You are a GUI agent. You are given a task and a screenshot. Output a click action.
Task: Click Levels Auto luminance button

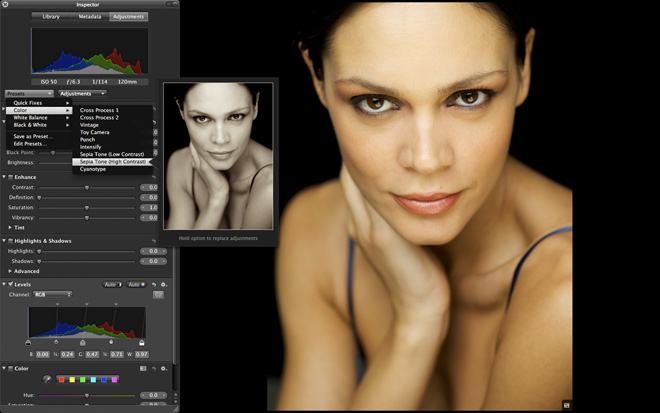click(x=112, y=285)
